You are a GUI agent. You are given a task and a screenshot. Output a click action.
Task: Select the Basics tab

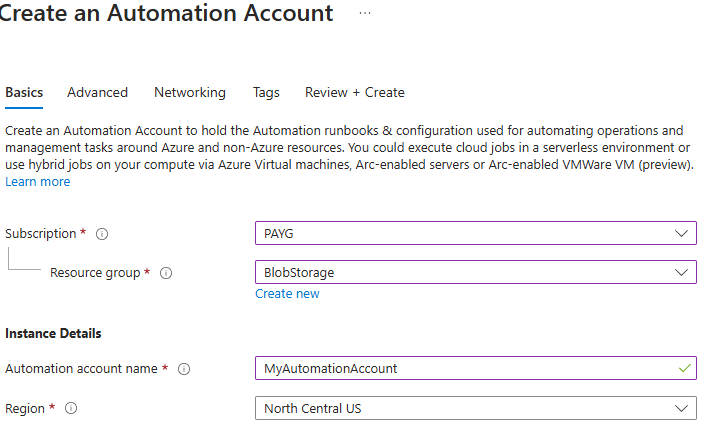tap(24, 92)
